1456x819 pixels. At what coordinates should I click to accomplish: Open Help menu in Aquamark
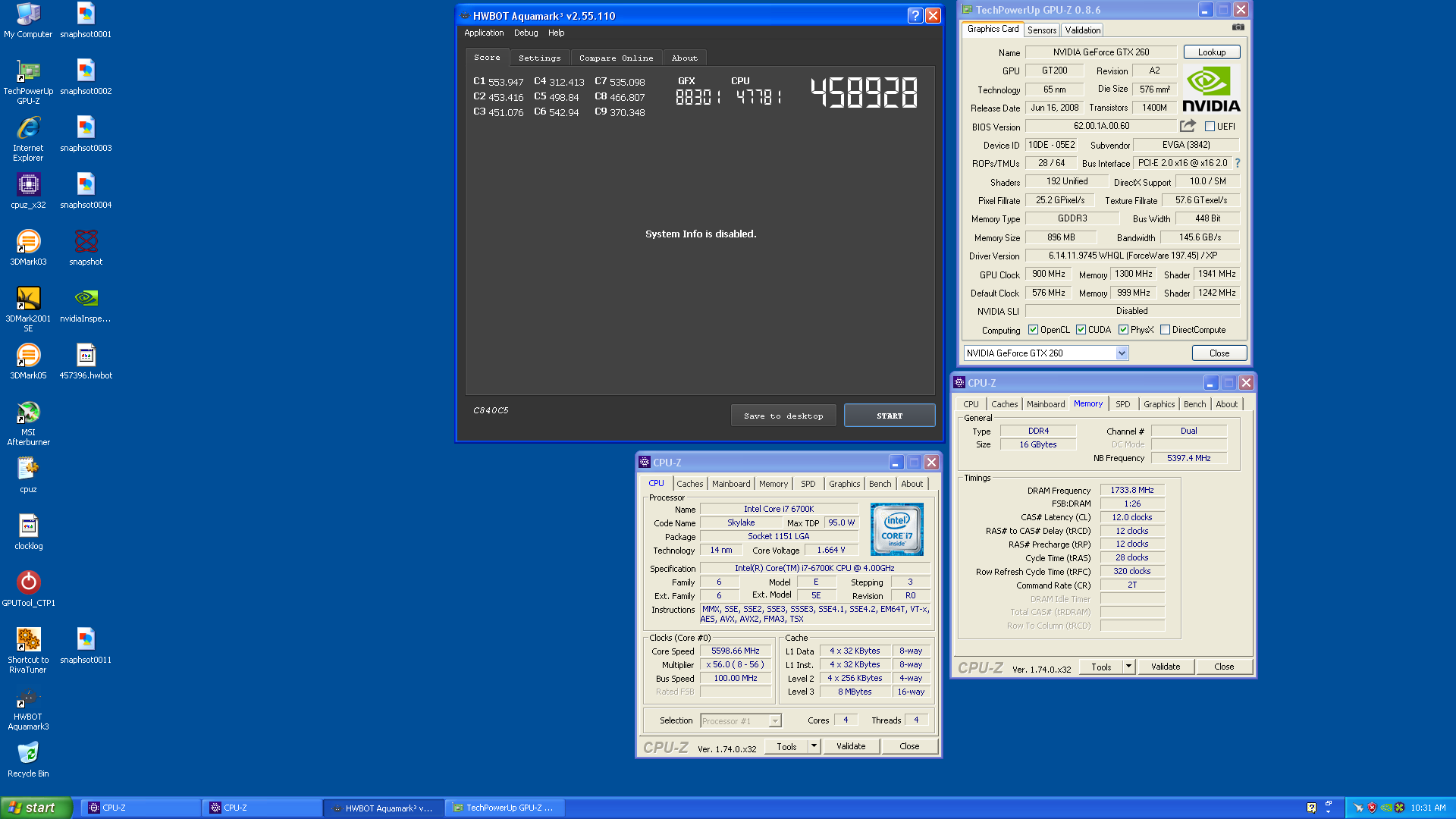[x=557, y=33]
